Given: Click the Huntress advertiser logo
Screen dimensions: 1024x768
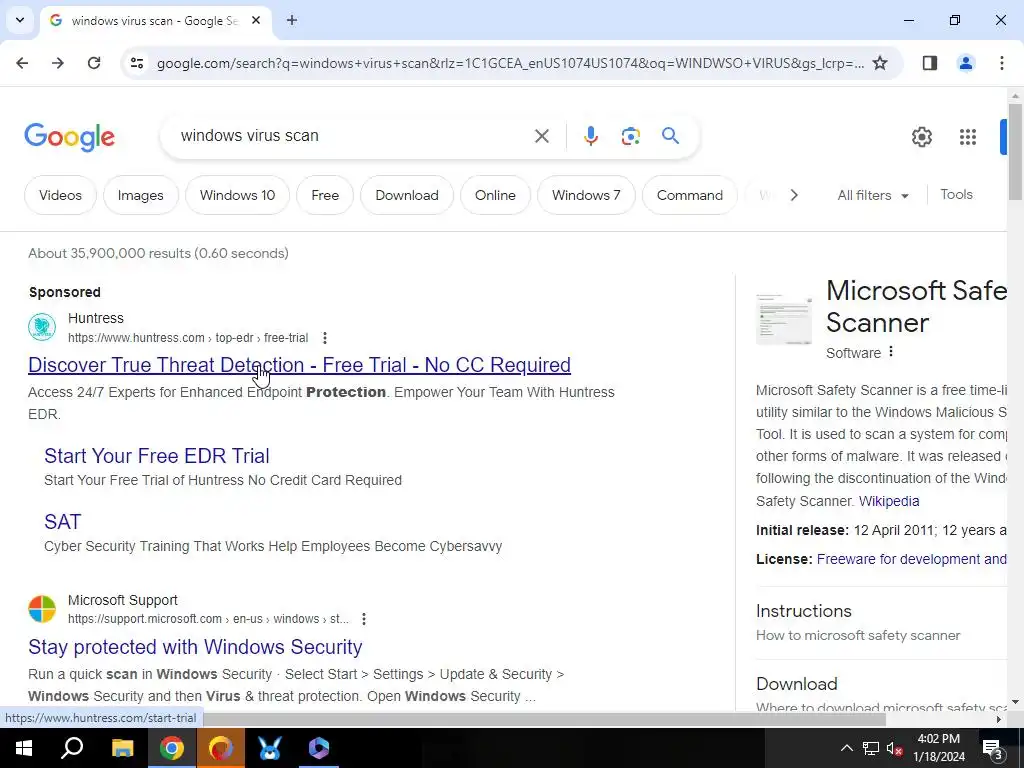Looking at the screenshot, I should 42,327.
